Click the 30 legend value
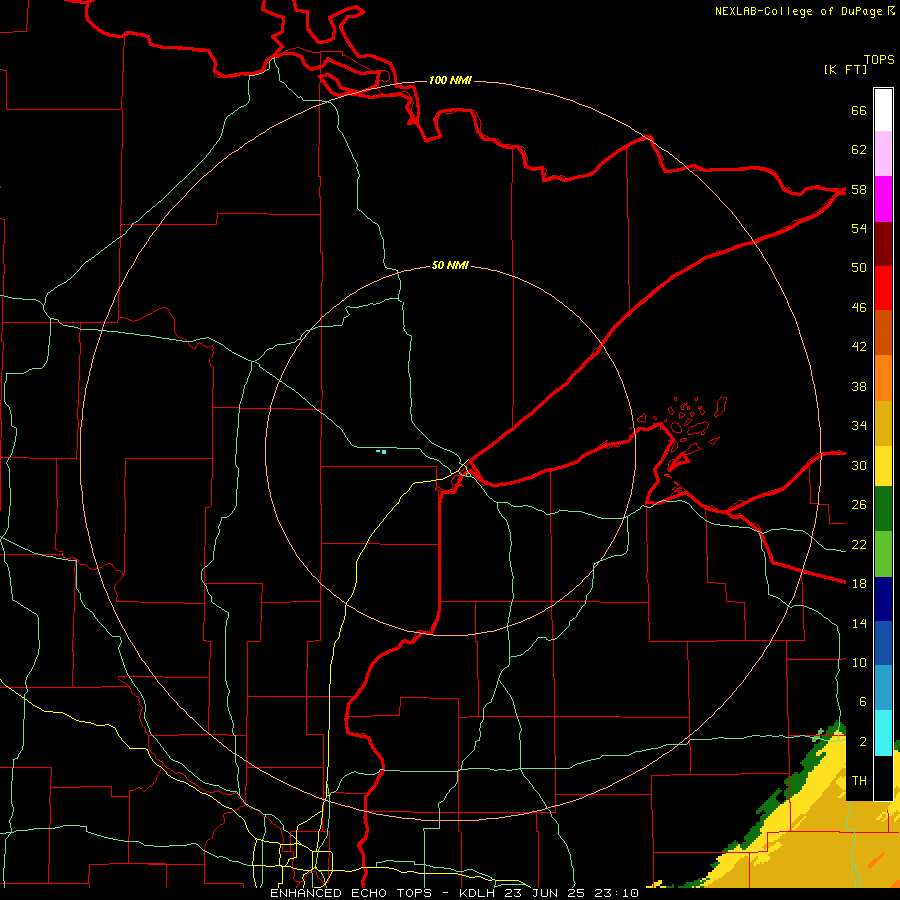The width and height of the screenshot is (900, 900). 859,465
